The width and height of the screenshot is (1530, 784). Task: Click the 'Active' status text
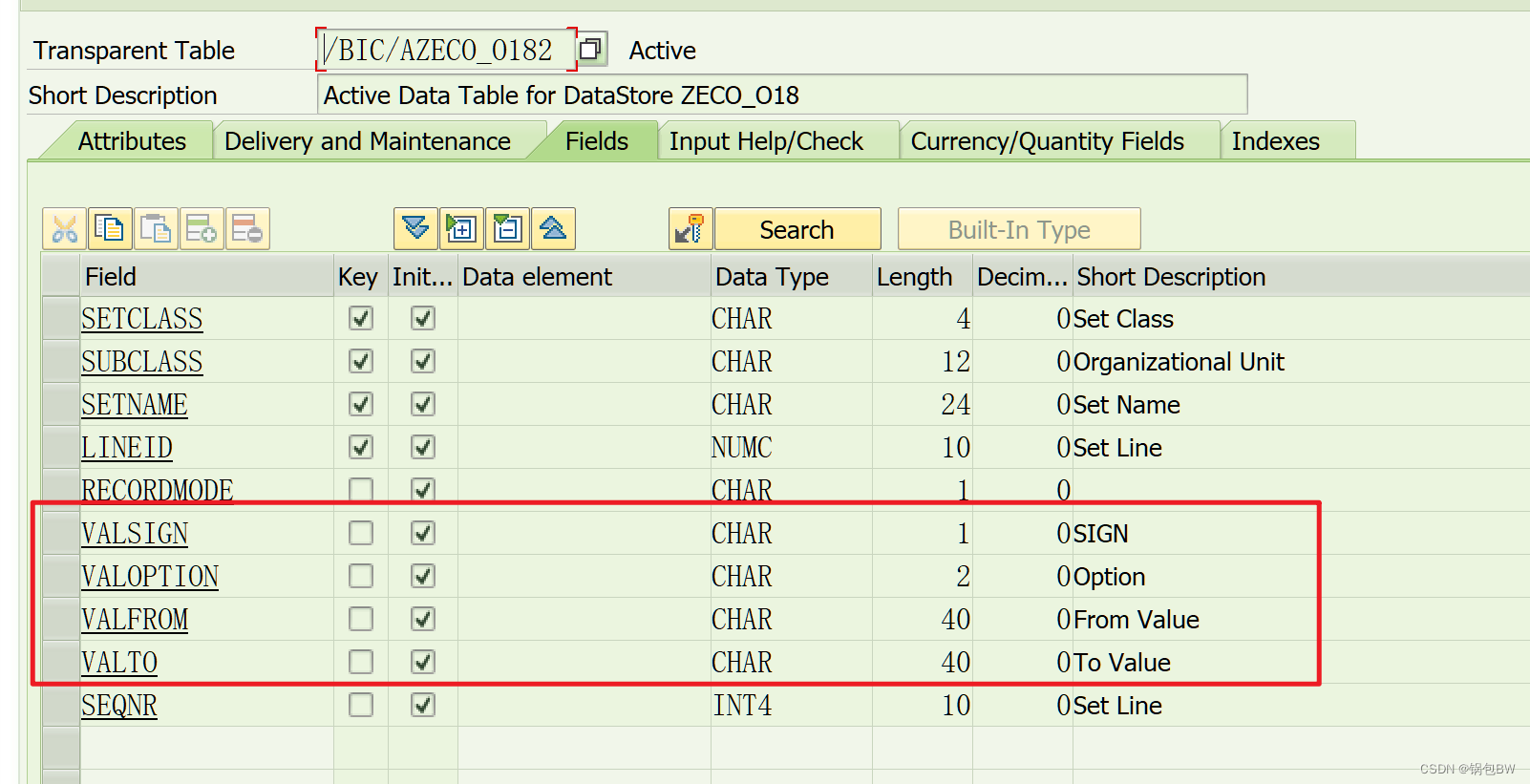coord(663,51)
